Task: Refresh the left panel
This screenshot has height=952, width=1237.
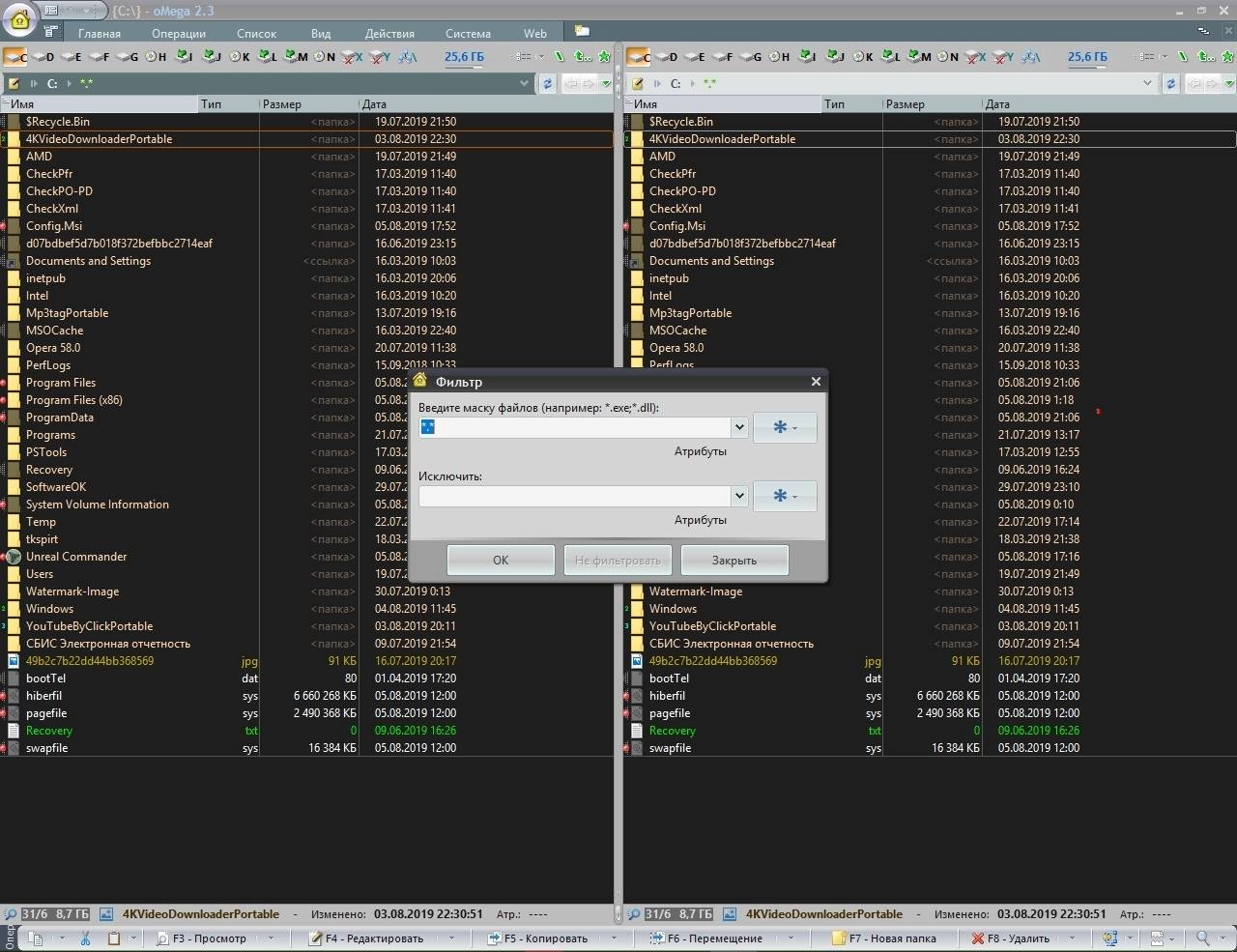Action: tap(547, 83)
